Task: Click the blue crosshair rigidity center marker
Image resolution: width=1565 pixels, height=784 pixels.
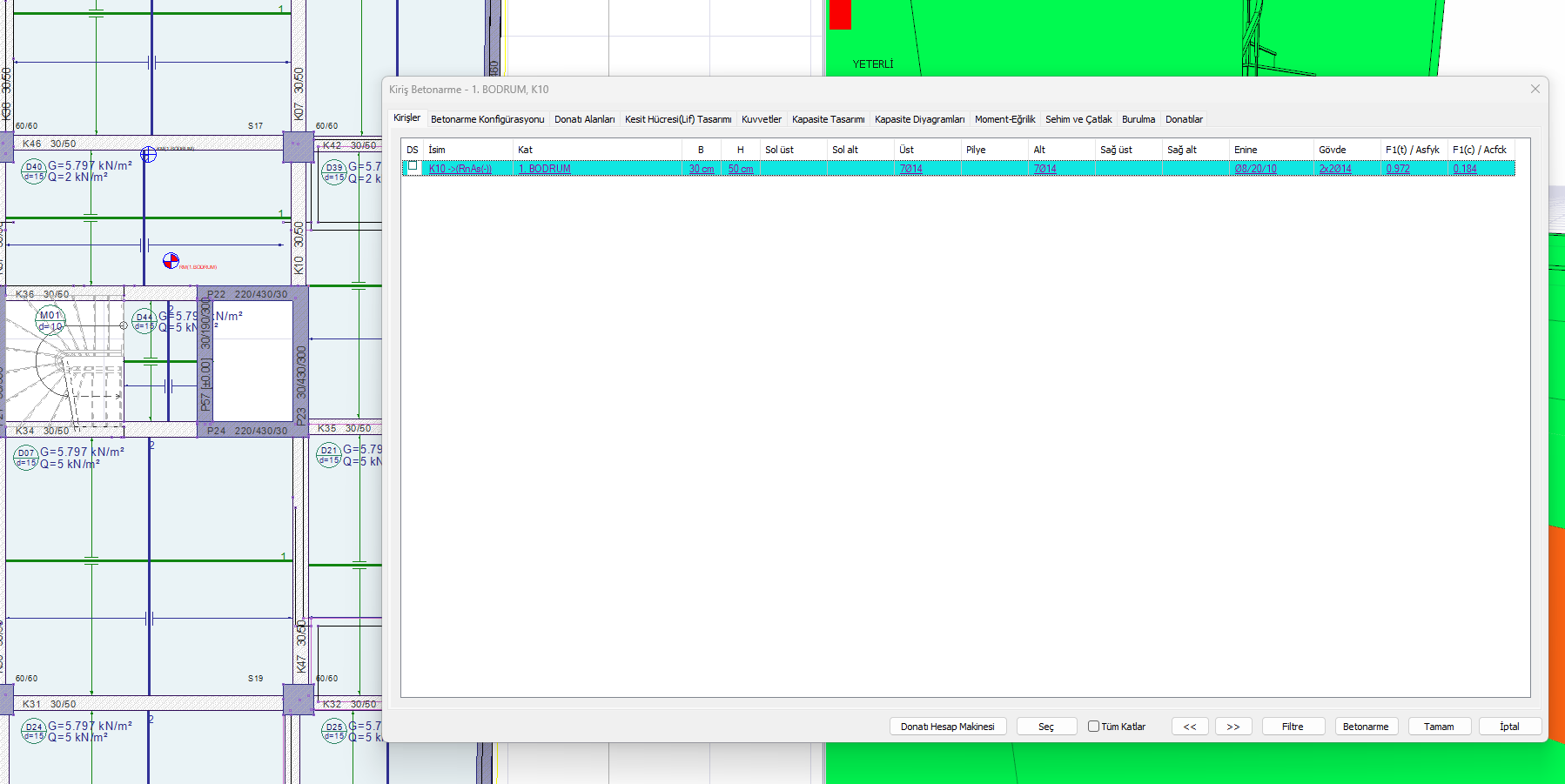Action: point(149,154)
